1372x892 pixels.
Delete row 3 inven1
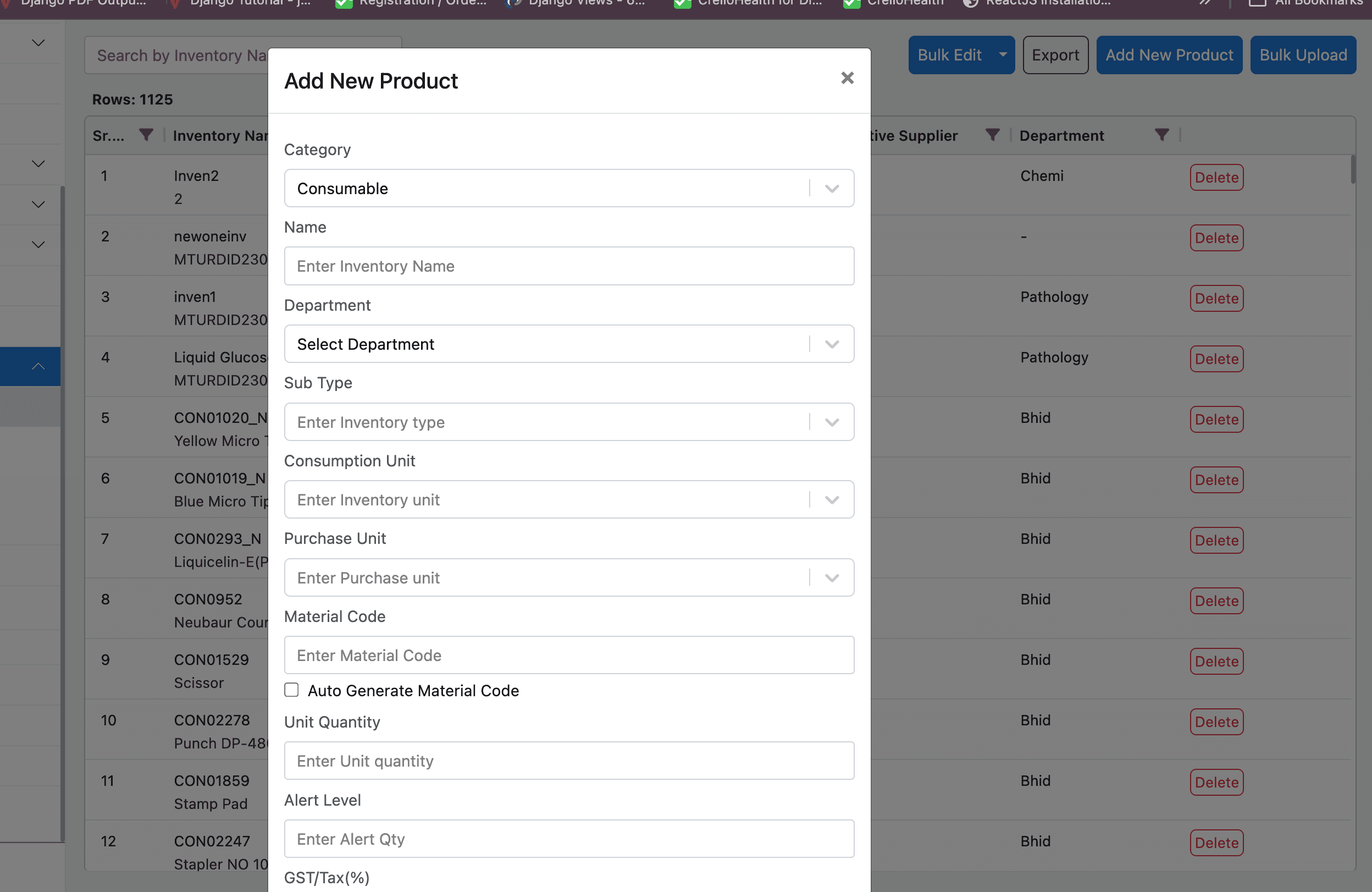coord(1216,299)
